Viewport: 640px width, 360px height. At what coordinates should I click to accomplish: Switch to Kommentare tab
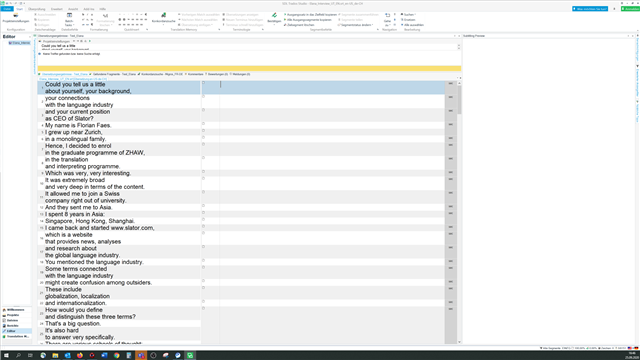[x=194, y=74]
